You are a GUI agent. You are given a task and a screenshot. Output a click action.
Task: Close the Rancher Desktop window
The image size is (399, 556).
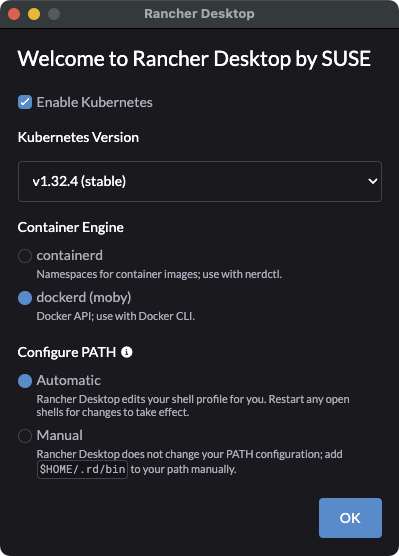(14, 14)
